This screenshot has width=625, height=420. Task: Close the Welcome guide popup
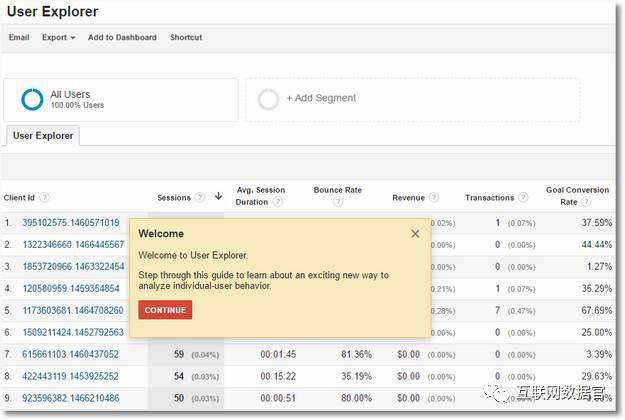(x=415, y=234)
